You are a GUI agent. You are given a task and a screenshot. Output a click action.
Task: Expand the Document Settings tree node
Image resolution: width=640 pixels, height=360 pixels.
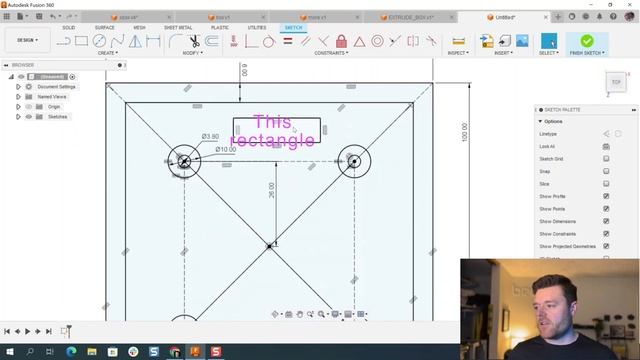pyautogui.click(x=18, y=87)
